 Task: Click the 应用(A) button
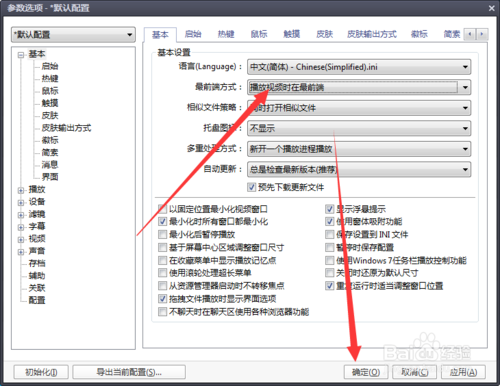(463, 372)
